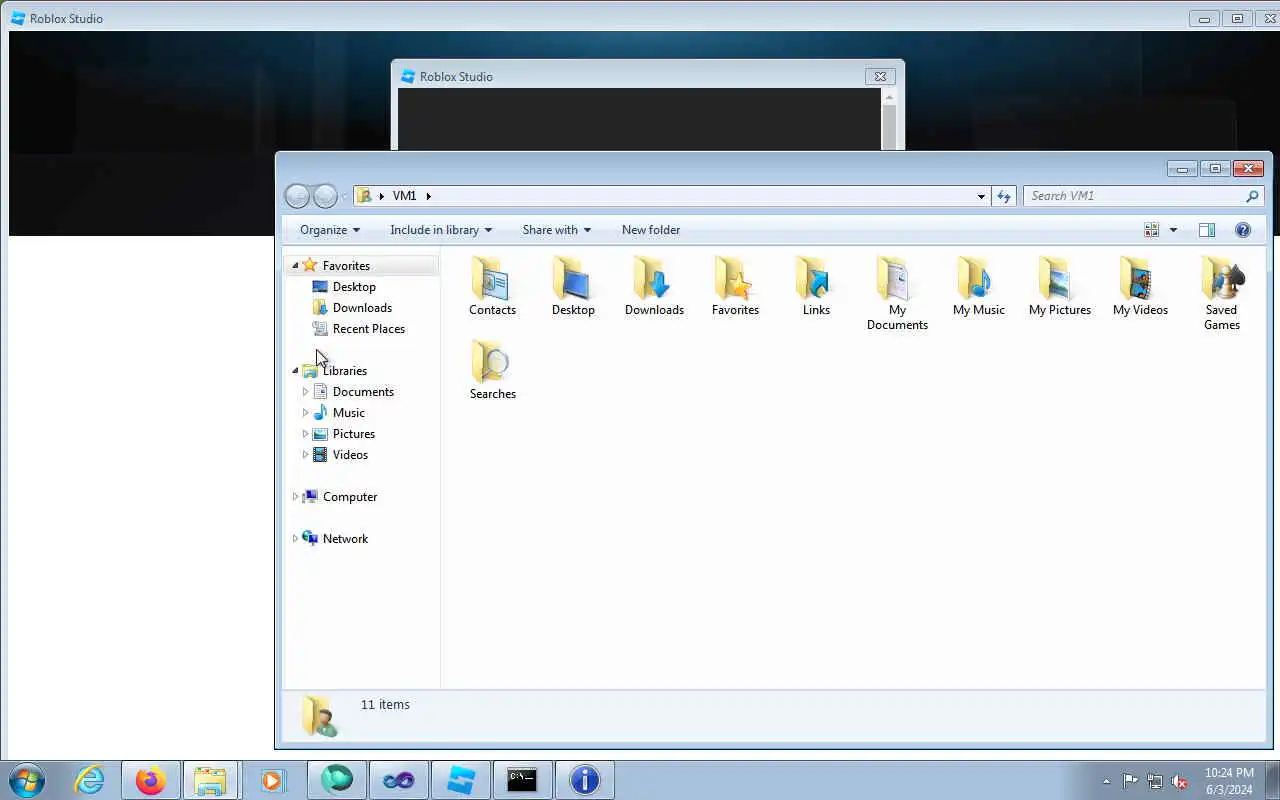This screenshot has height=800, width=1280.
Task: Close the inner Roblox Studio dialog
Action: click(880, 76)
